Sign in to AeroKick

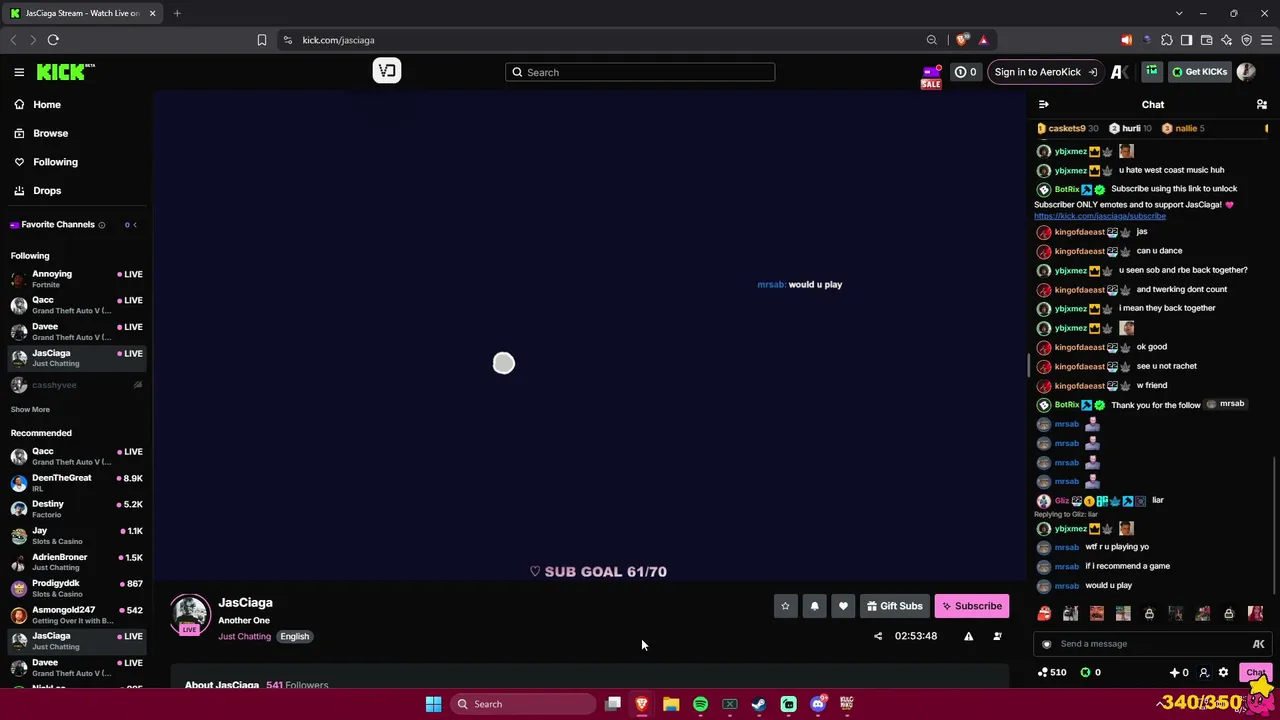coord(1045,72)
